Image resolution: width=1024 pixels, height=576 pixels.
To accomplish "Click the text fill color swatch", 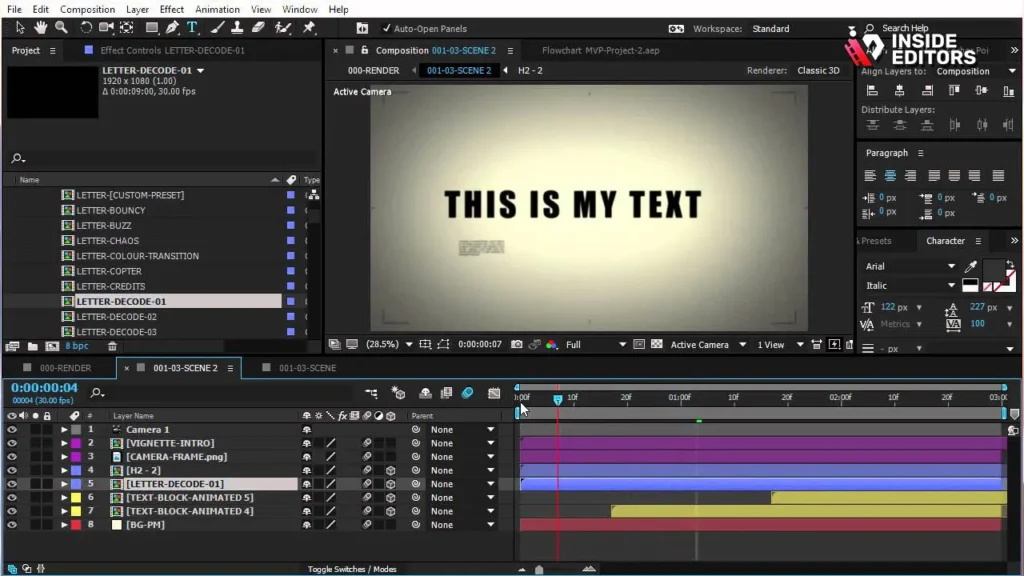I will (x=993, y=270).
